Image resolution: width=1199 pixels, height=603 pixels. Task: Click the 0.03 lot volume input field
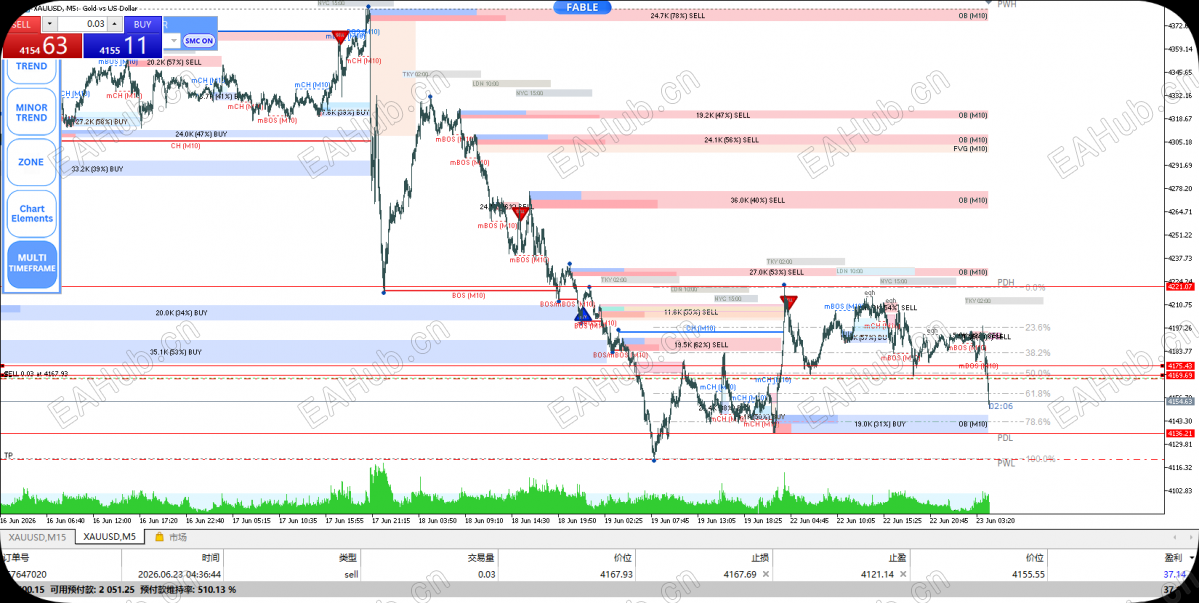point(83,24)
